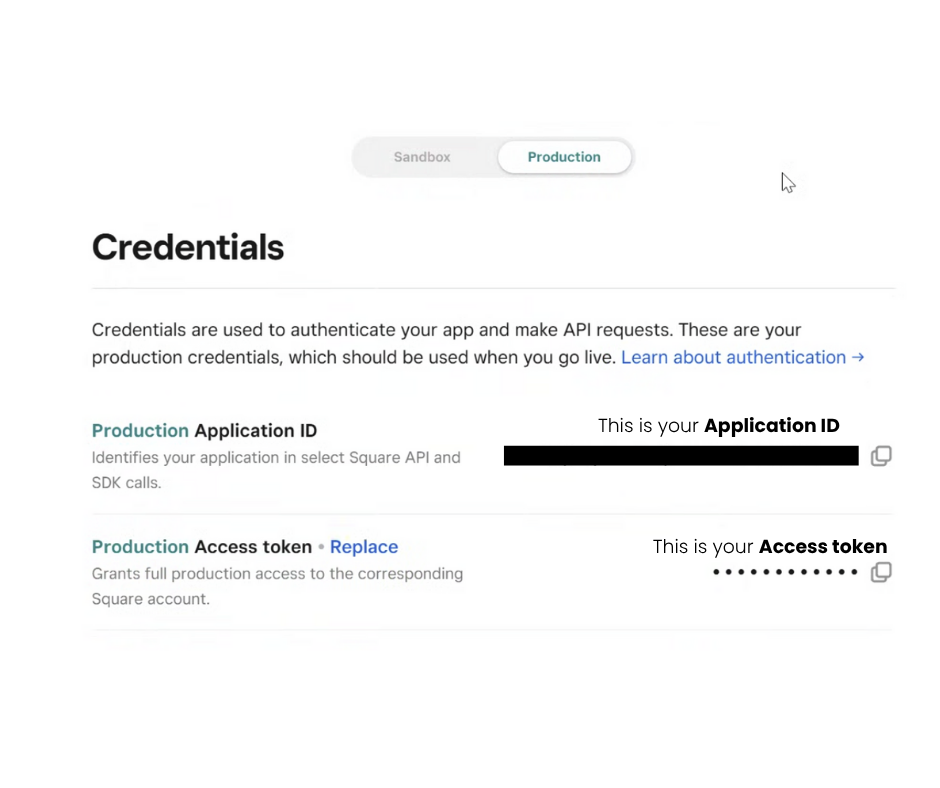Click arrow icon after Learn about authentication
Viewport: 940px width, 788px height.
858,357
